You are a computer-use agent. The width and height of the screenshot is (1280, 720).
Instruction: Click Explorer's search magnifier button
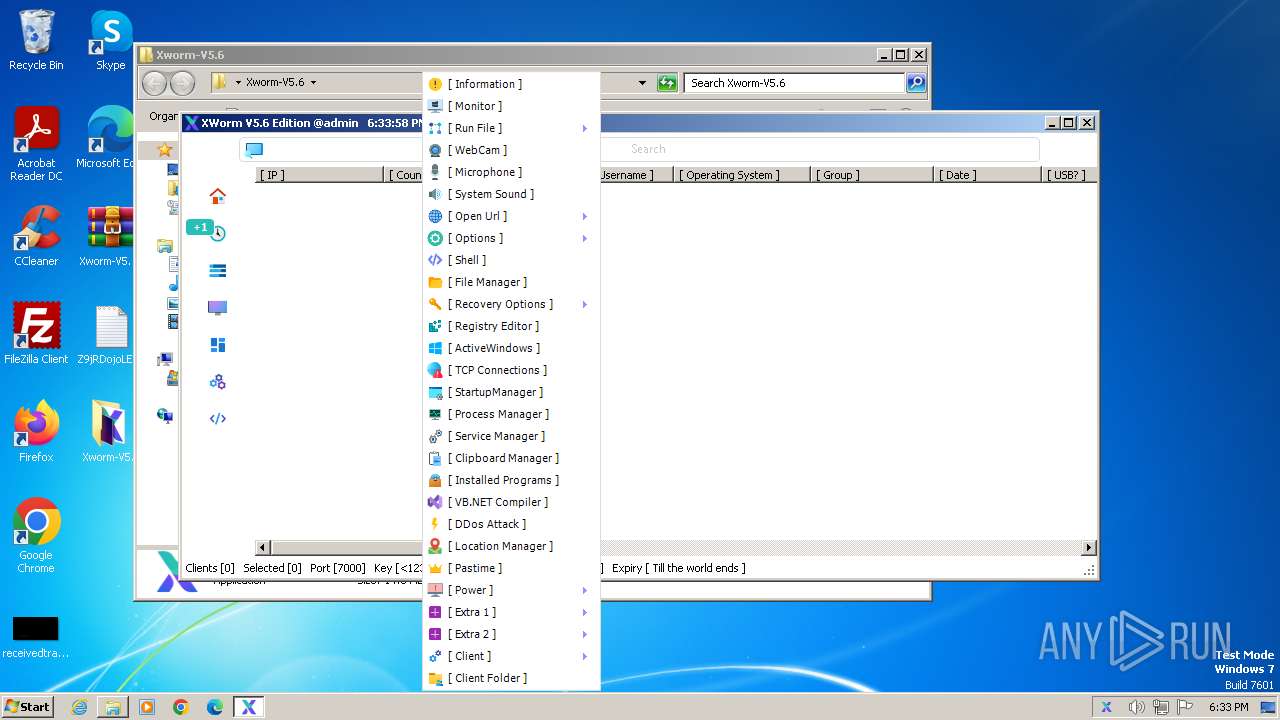tap(916, 83)
